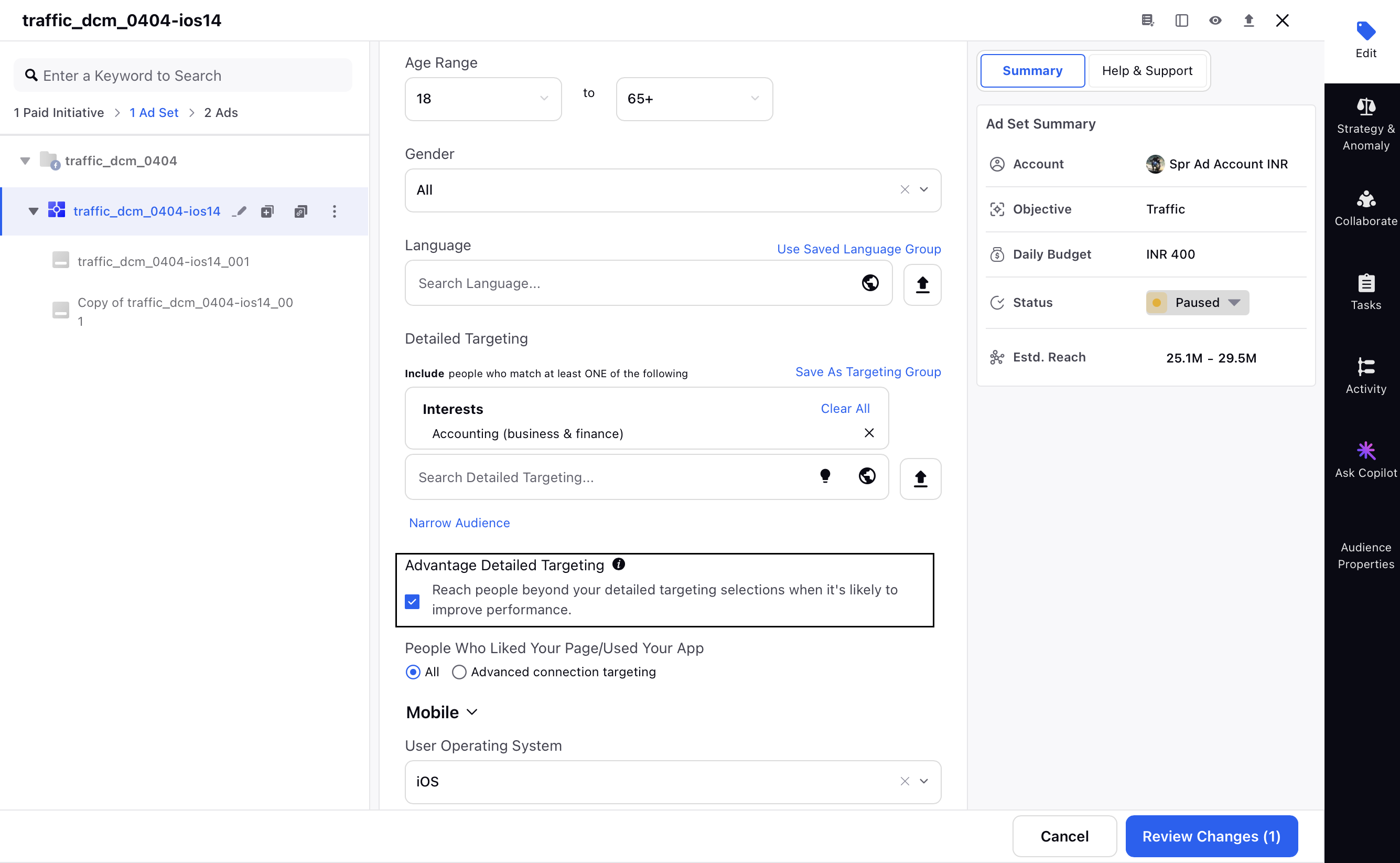Screen dimensions: 1400x863
Task: Change the Paused status dropdown
Action: point(1197,303)
